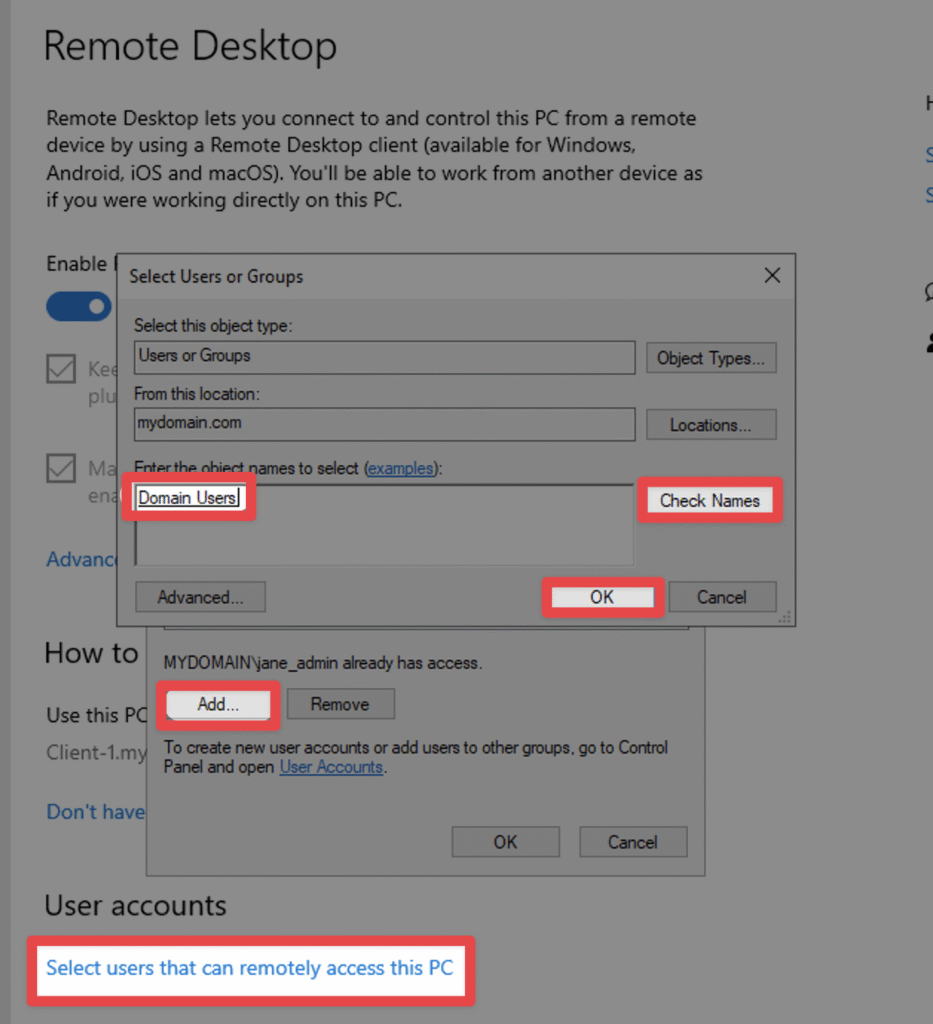Open the Advanced search options button
933x1024 pixels.
coord(200,597)
